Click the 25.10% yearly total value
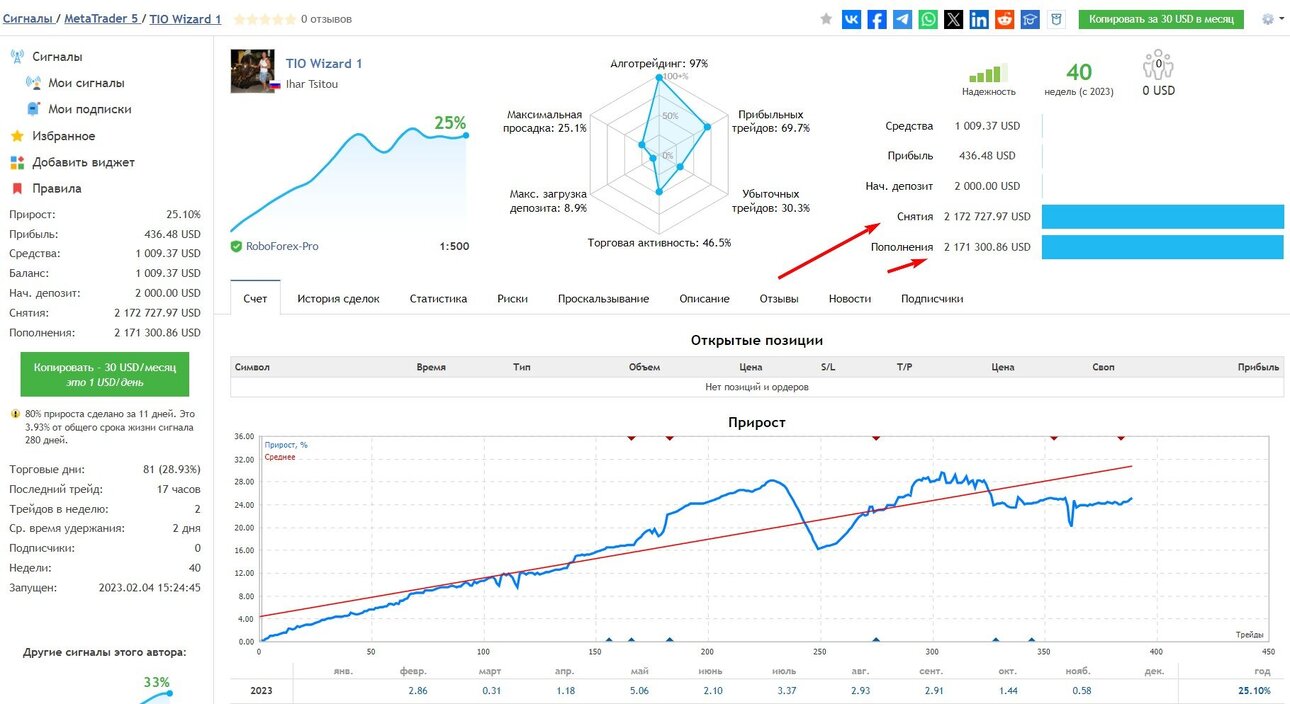1290x704 pixels. pyautogui.click(x=1254, y=691)
